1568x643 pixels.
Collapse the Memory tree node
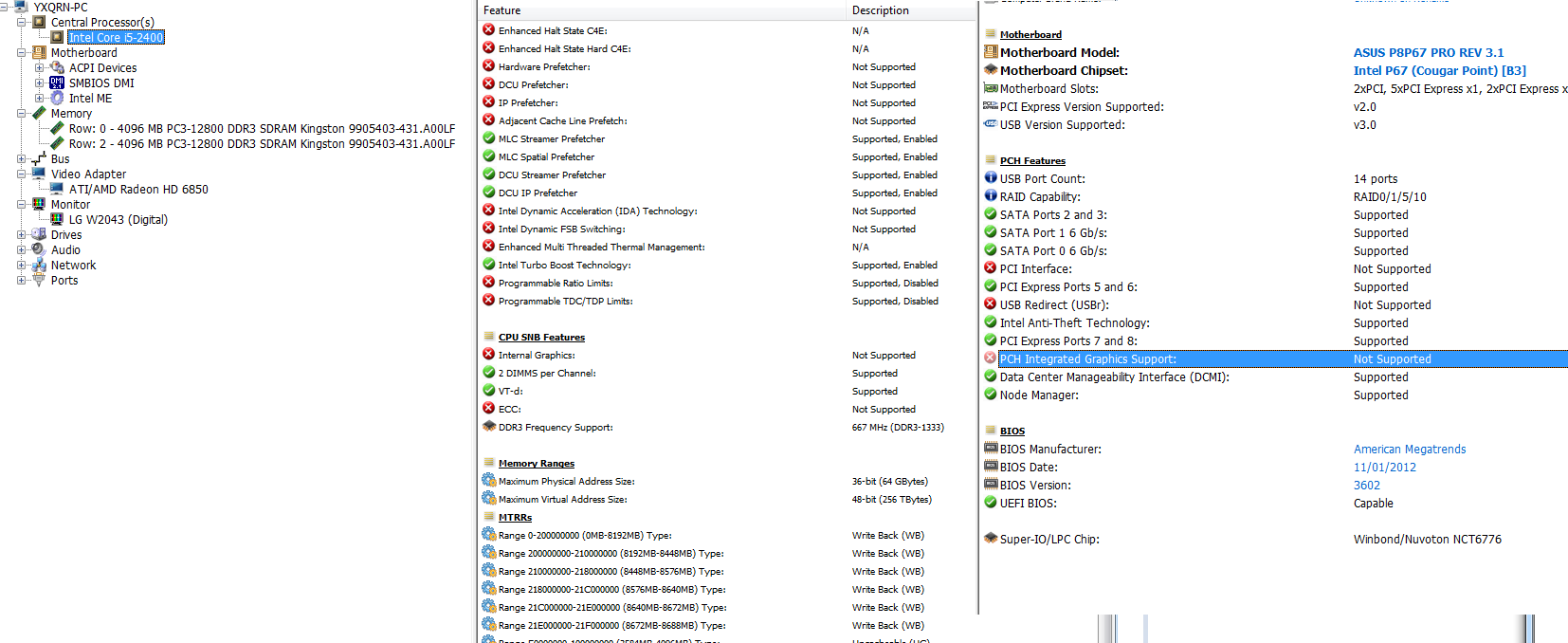click(21, 113)
